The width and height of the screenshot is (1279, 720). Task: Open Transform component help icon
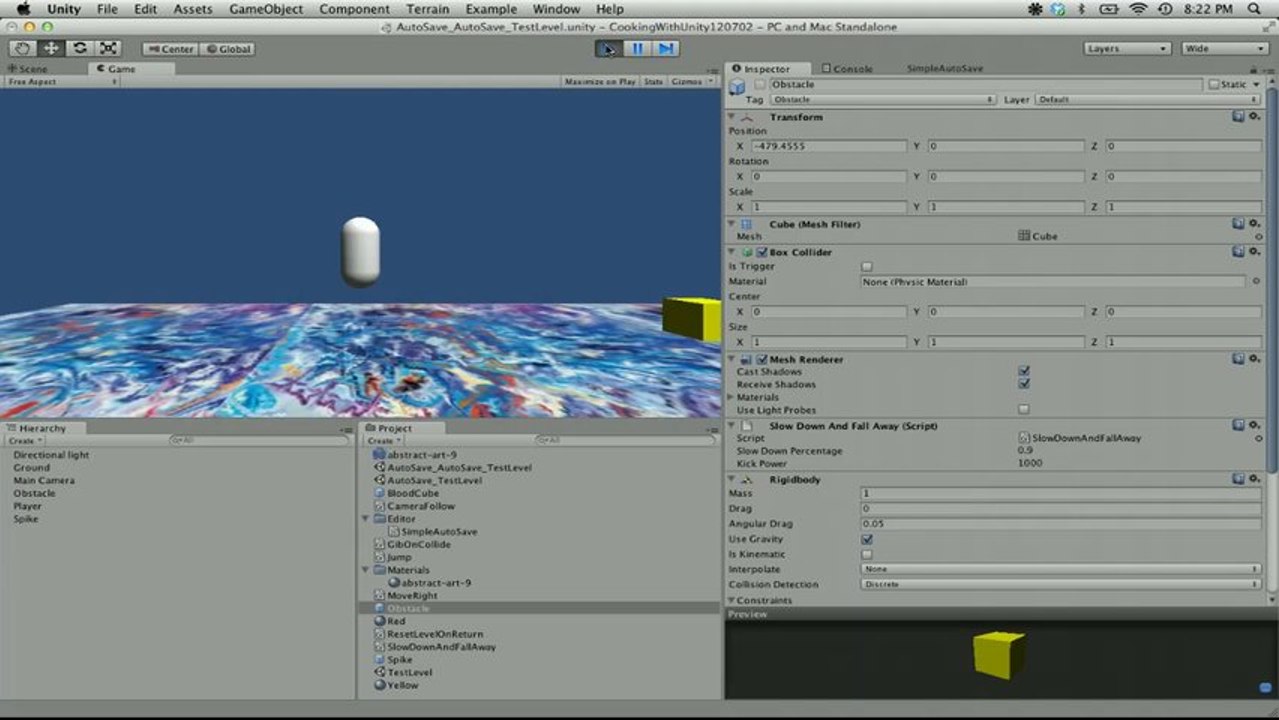point(1238,117)
